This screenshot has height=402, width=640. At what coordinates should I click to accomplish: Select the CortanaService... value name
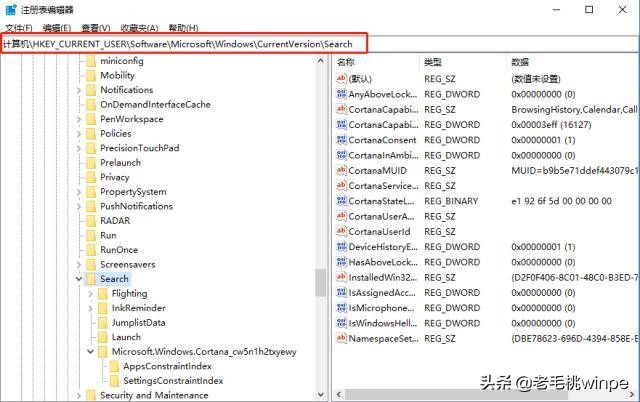tap(384, 186)
